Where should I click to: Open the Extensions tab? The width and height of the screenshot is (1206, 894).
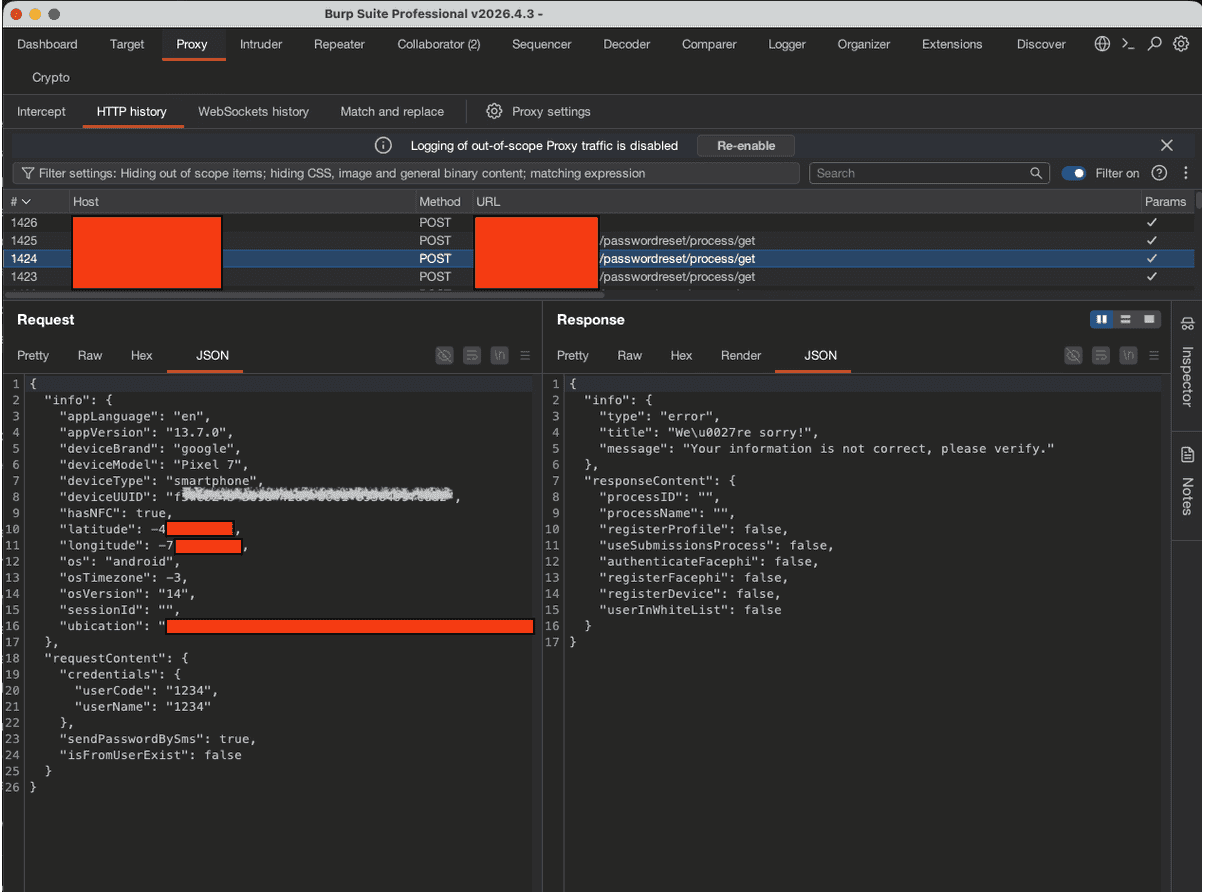952,44
